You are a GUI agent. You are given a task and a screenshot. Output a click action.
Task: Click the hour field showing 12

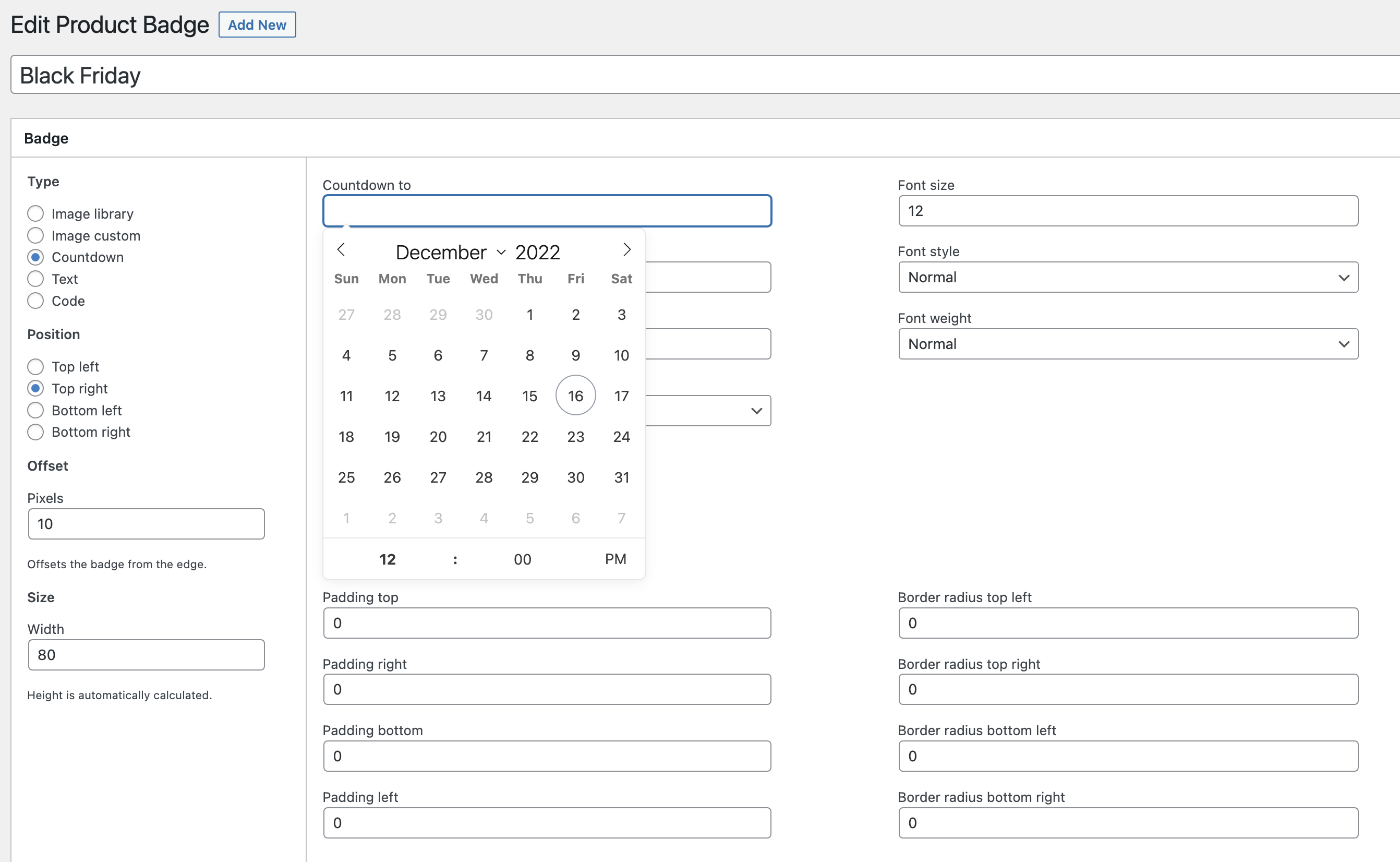(x=388, y=559)
